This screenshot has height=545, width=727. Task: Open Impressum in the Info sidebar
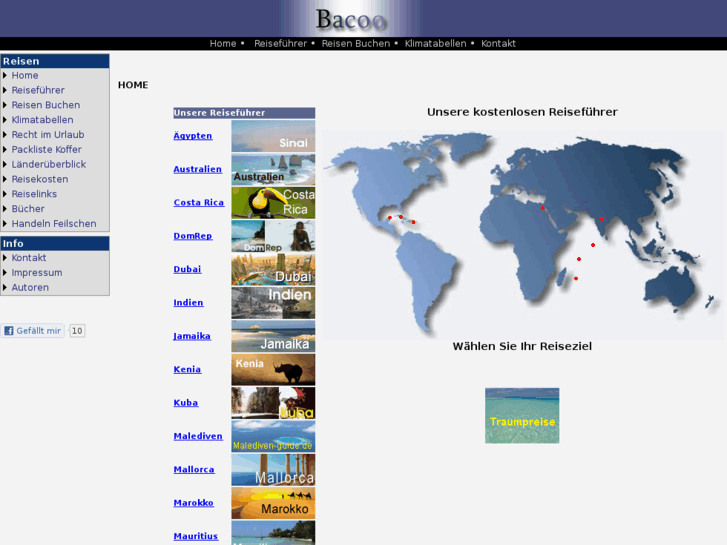click(x=37, y=273)
